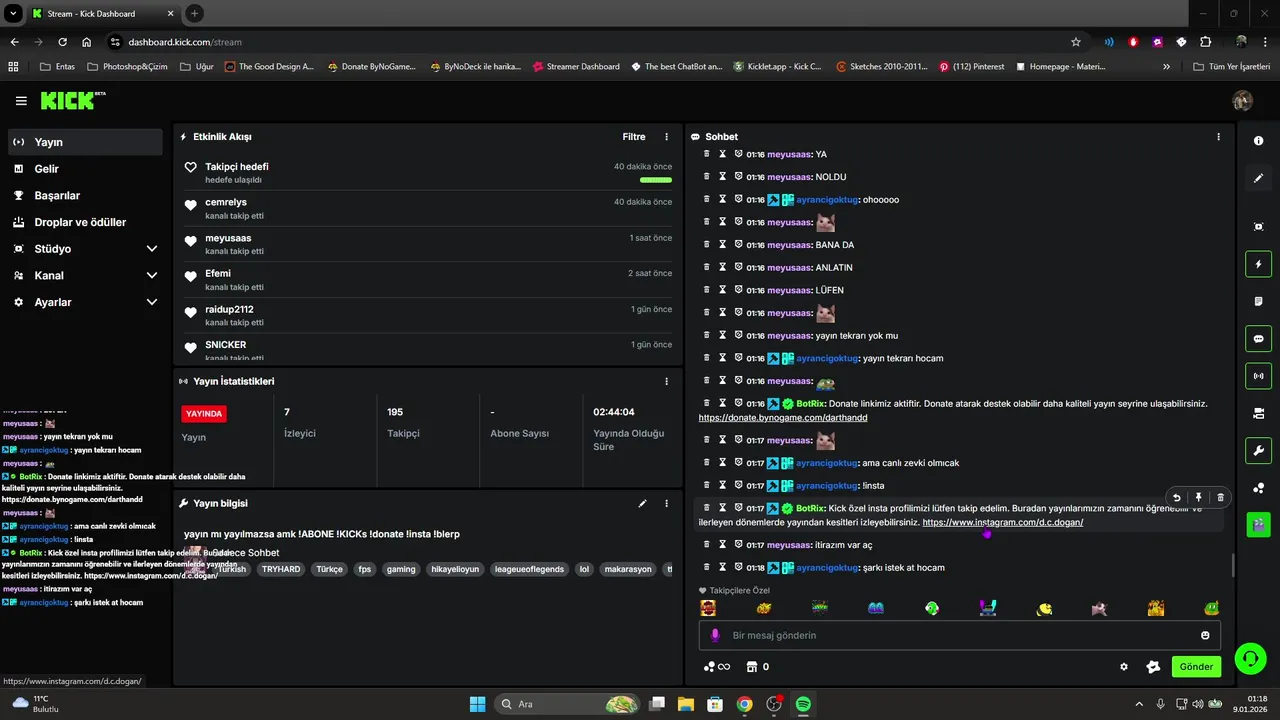Click the trash icon on 'NOLDU' message

(x=706, y=177)
